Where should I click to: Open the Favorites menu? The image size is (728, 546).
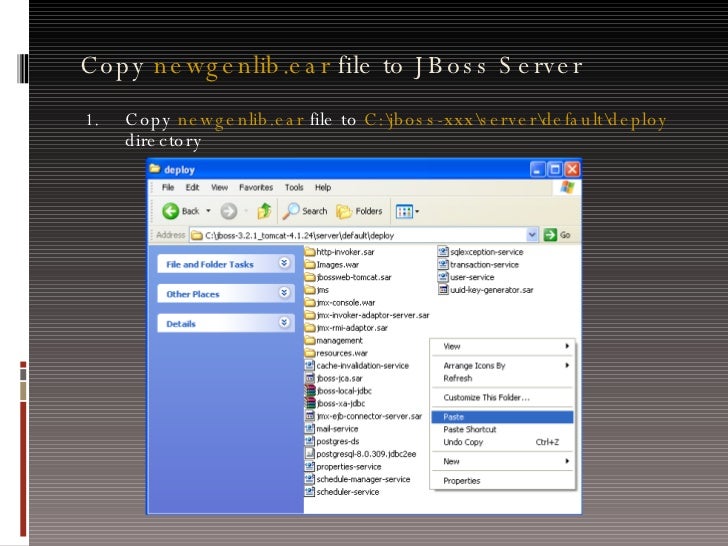pyautogui.click(x=256, y=187)
